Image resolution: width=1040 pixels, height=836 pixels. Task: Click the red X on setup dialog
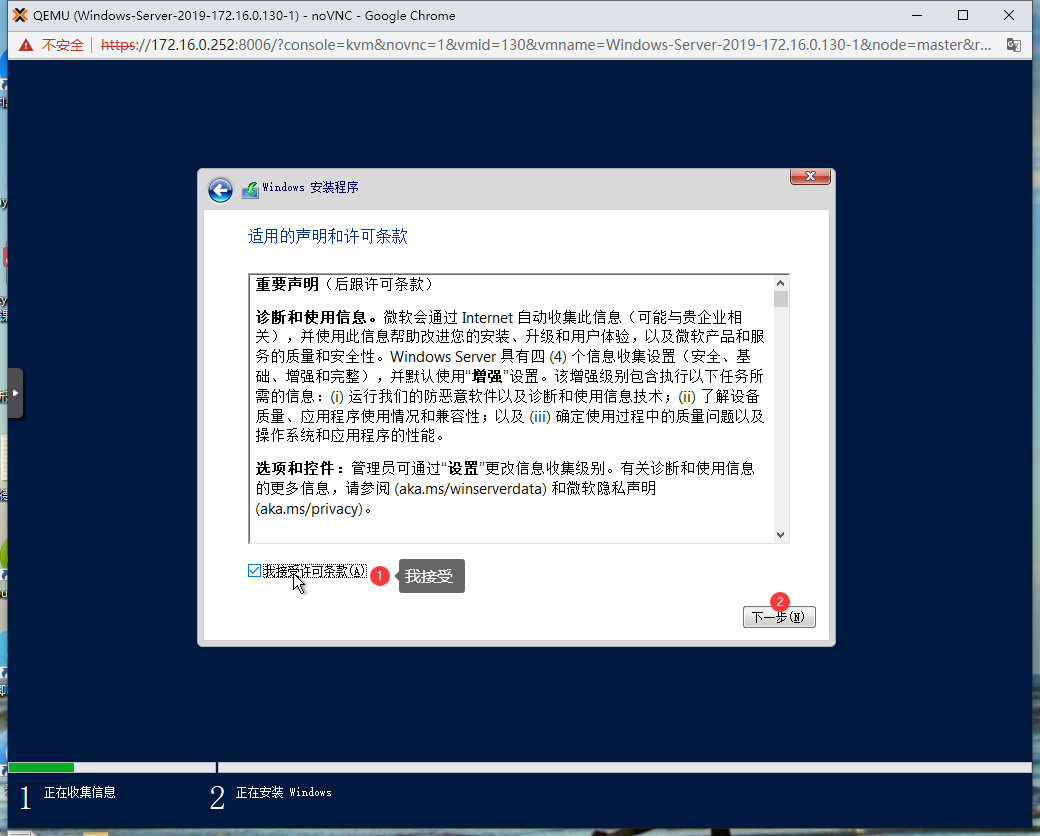(x=810, y=177)
